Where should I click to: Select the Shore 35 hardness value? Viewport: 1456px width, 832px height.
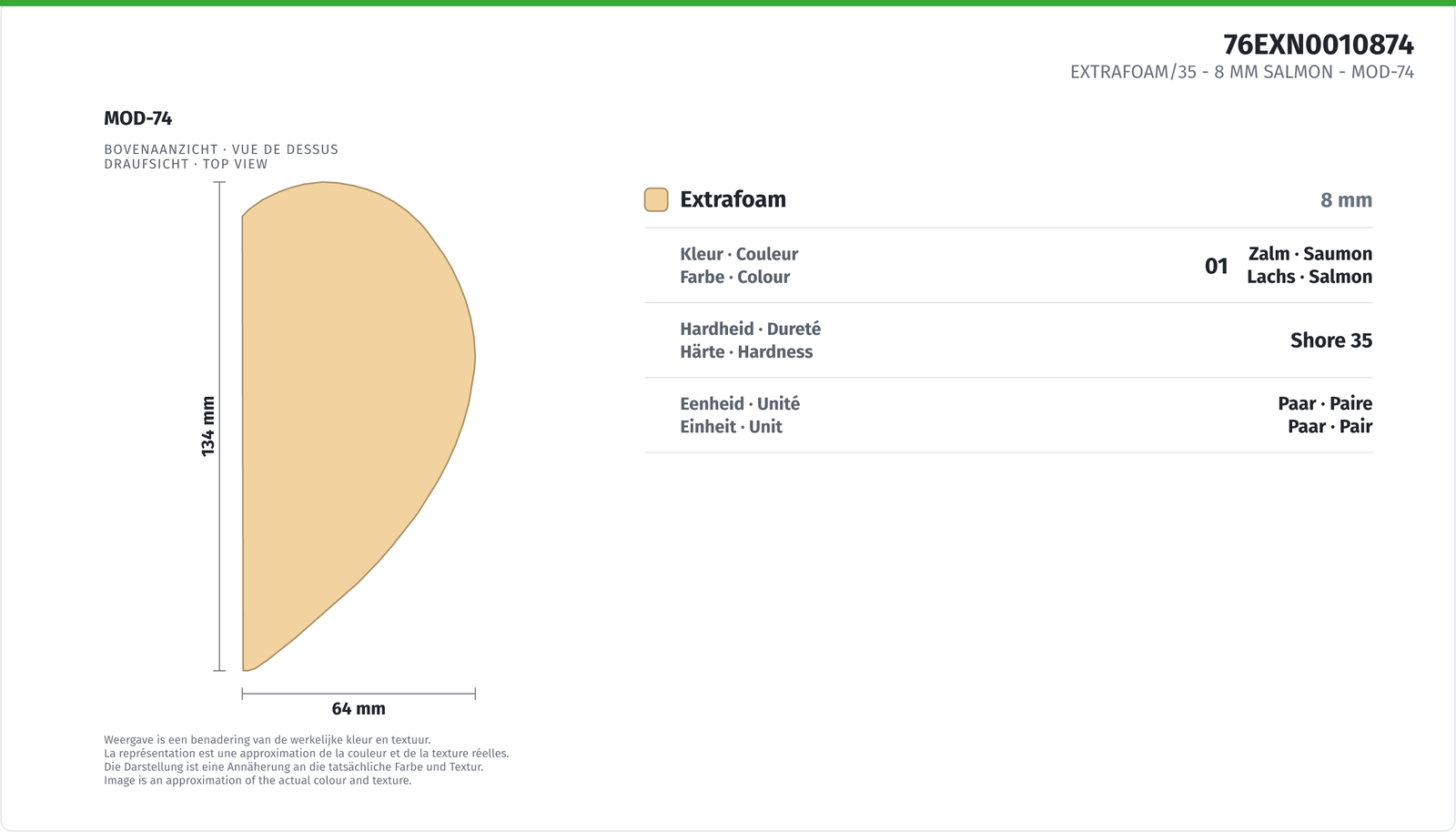[x=1331, y=340]
